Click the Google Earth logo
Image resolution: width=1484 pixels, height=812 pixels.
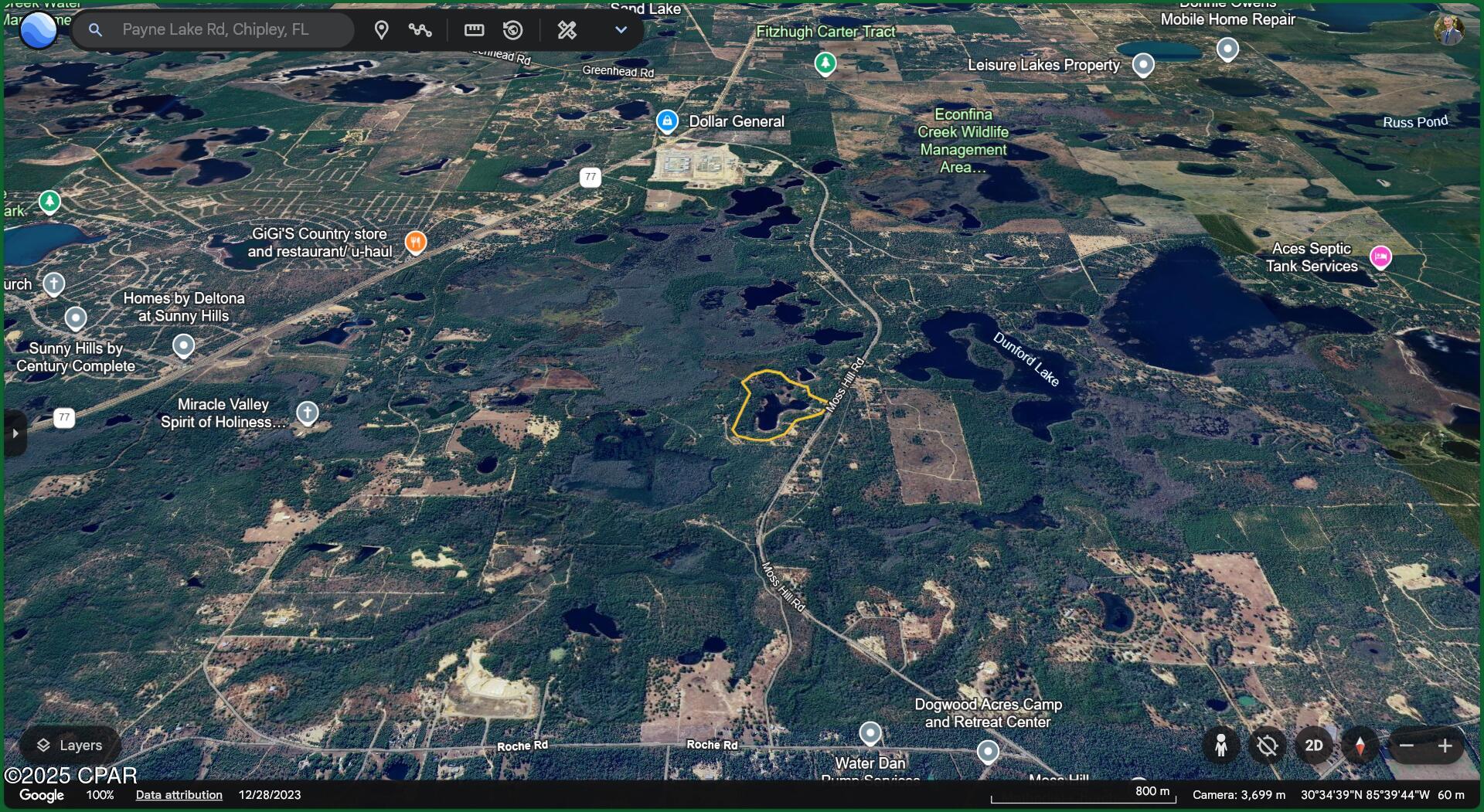(x=37, y=29)
